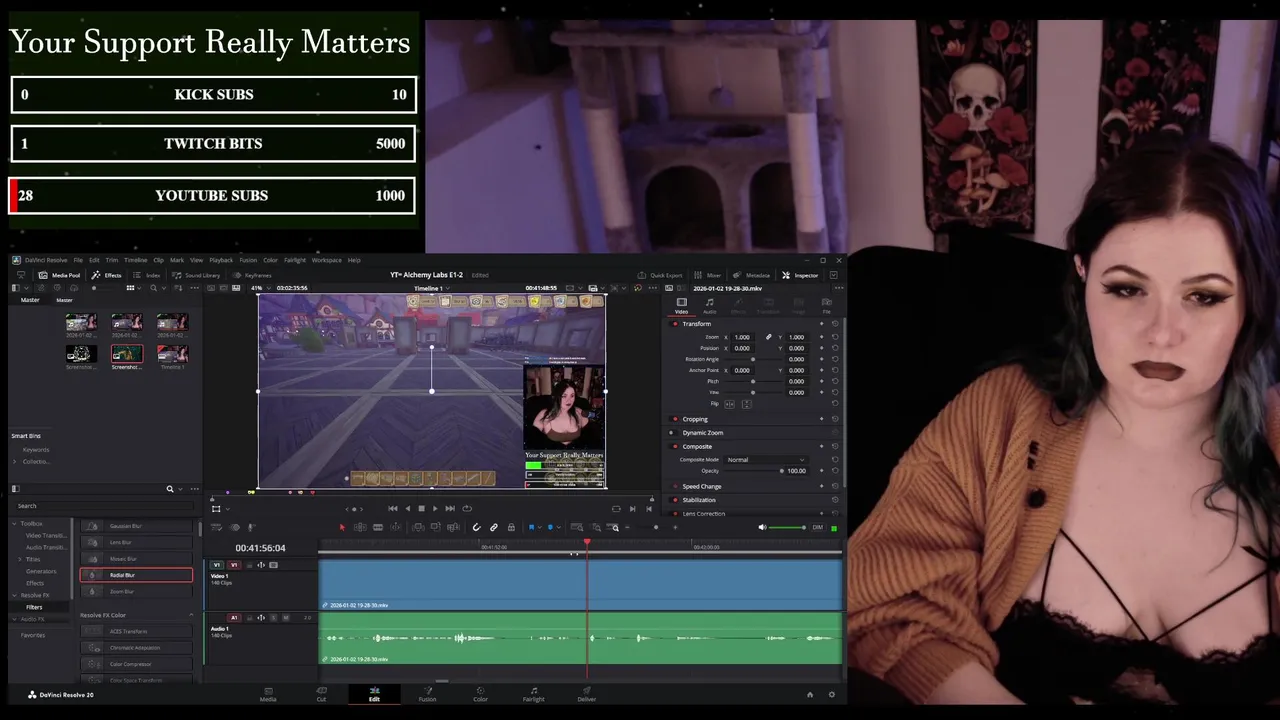
Task: Toggle the Effects panel button
Action: coord(106,275)
